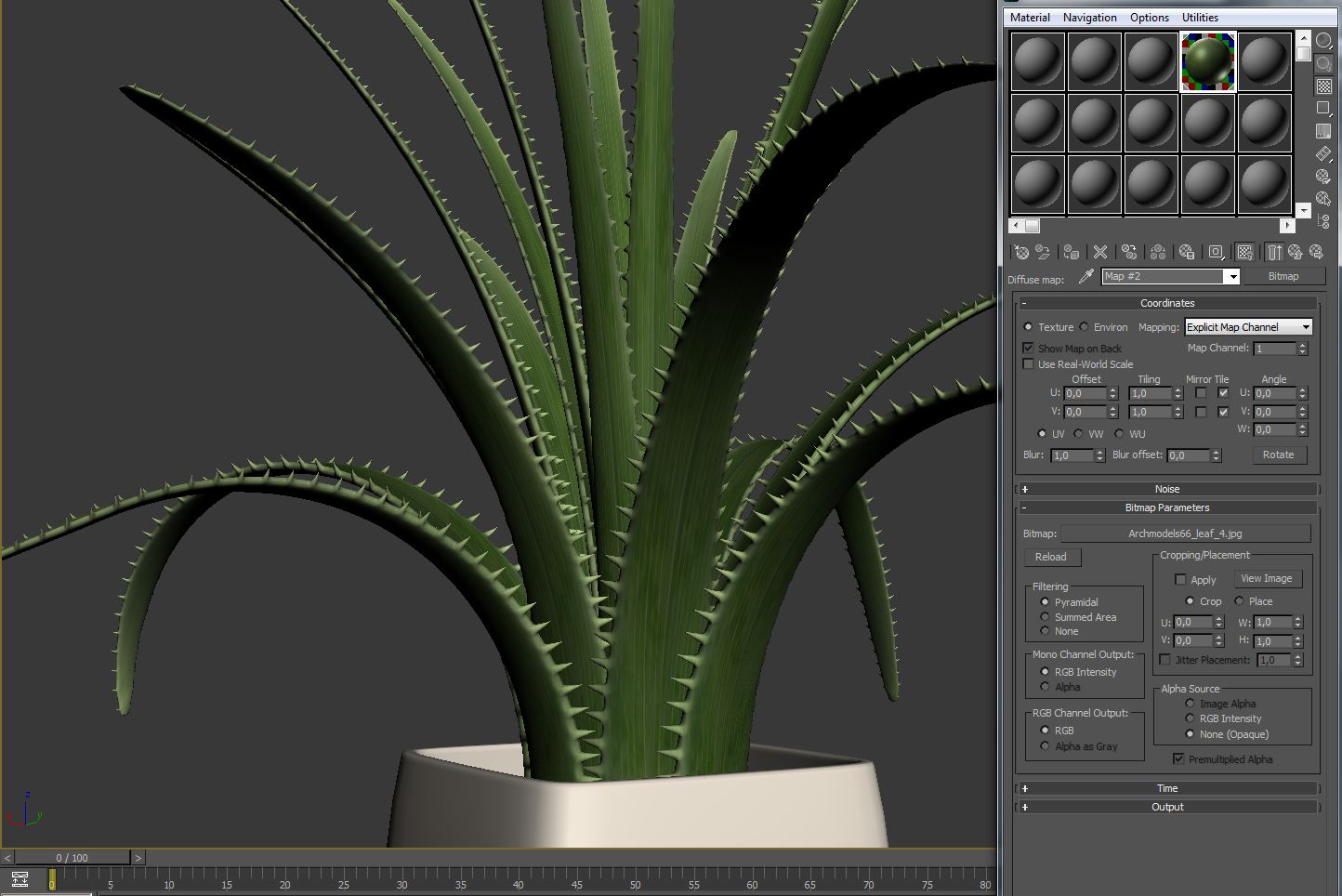Select the VW radio button

click(x=1078, y=434)
